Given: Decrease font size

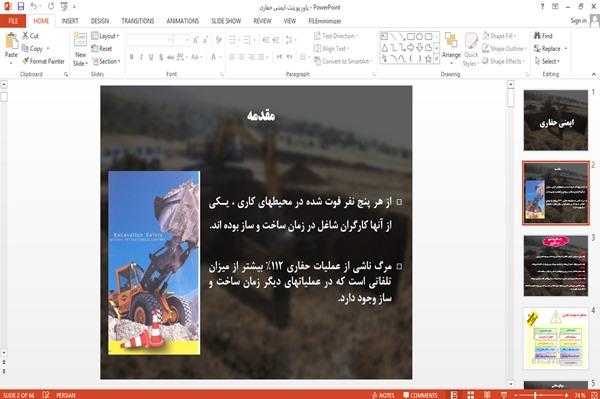Looking at the screenshot, I should [x=206, y=40].
